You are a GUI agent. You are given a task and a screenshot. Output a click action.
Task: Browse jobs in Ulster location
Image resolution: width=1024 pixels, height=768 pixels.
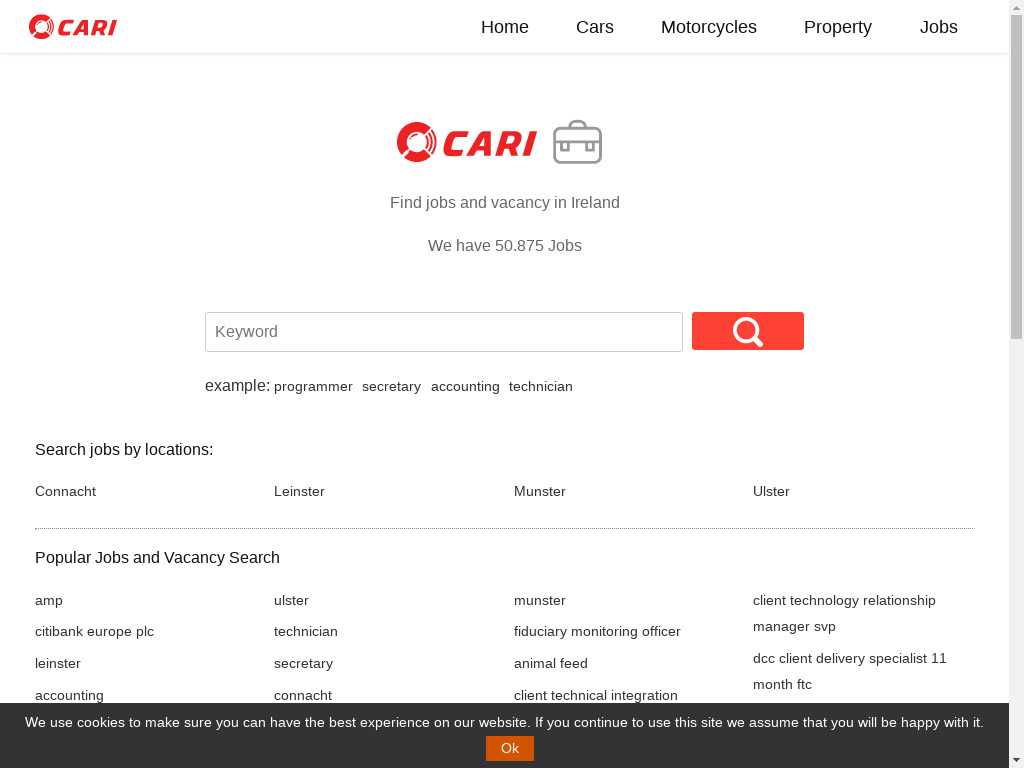point(771,491)
